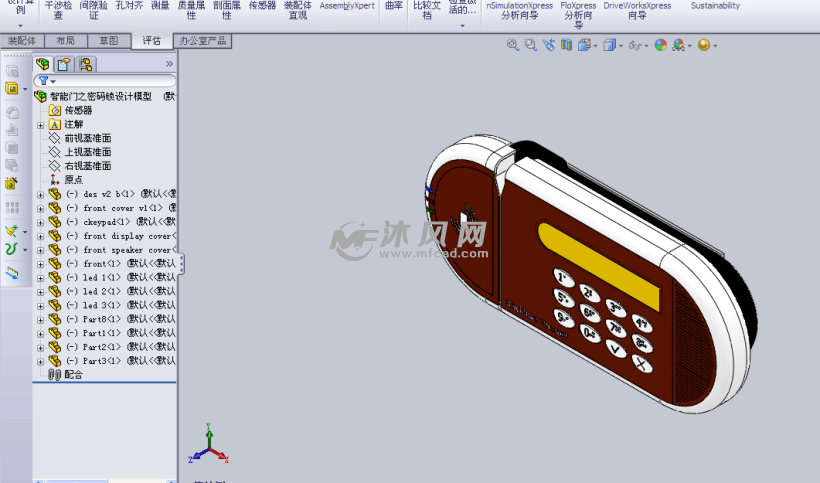Switch to the 办公室产品 tab
The width and height of the screenshot is (820, 483).
pyautogui.click(x=202, y=41)
